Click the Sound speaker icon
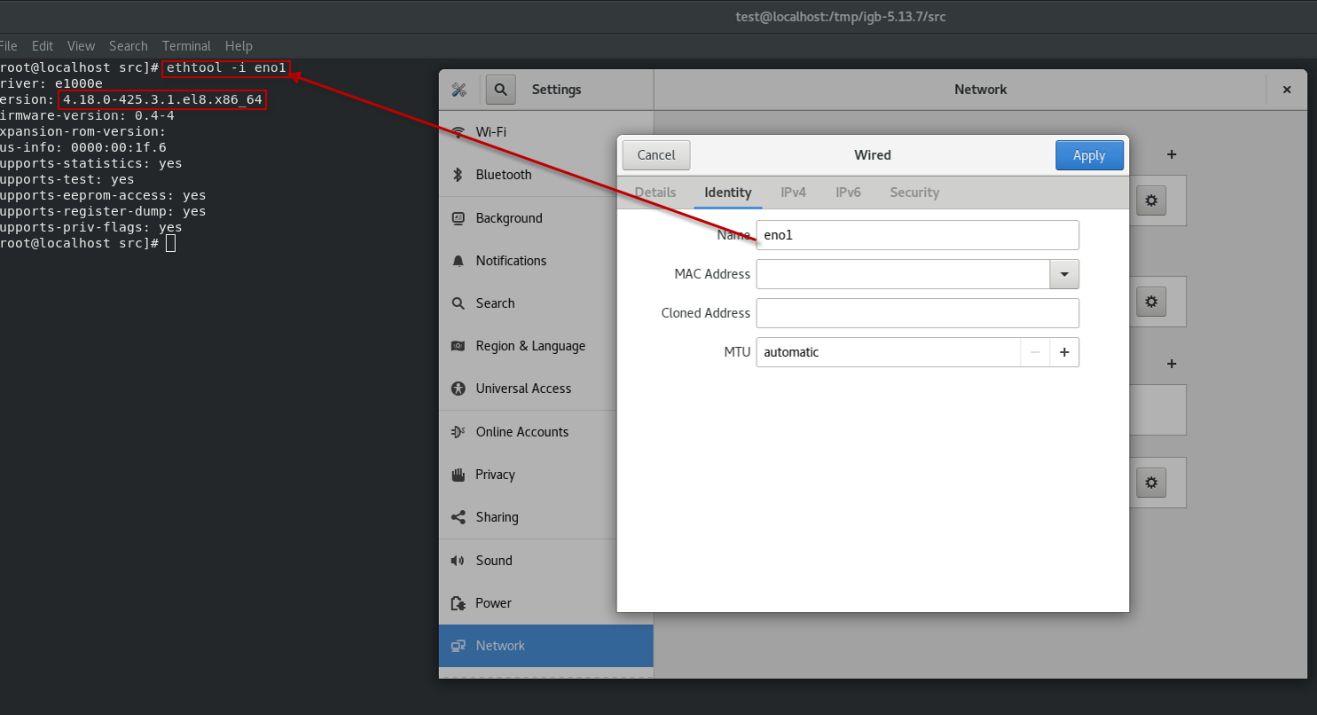1317x715 pixels. click(x=458, y=561)
